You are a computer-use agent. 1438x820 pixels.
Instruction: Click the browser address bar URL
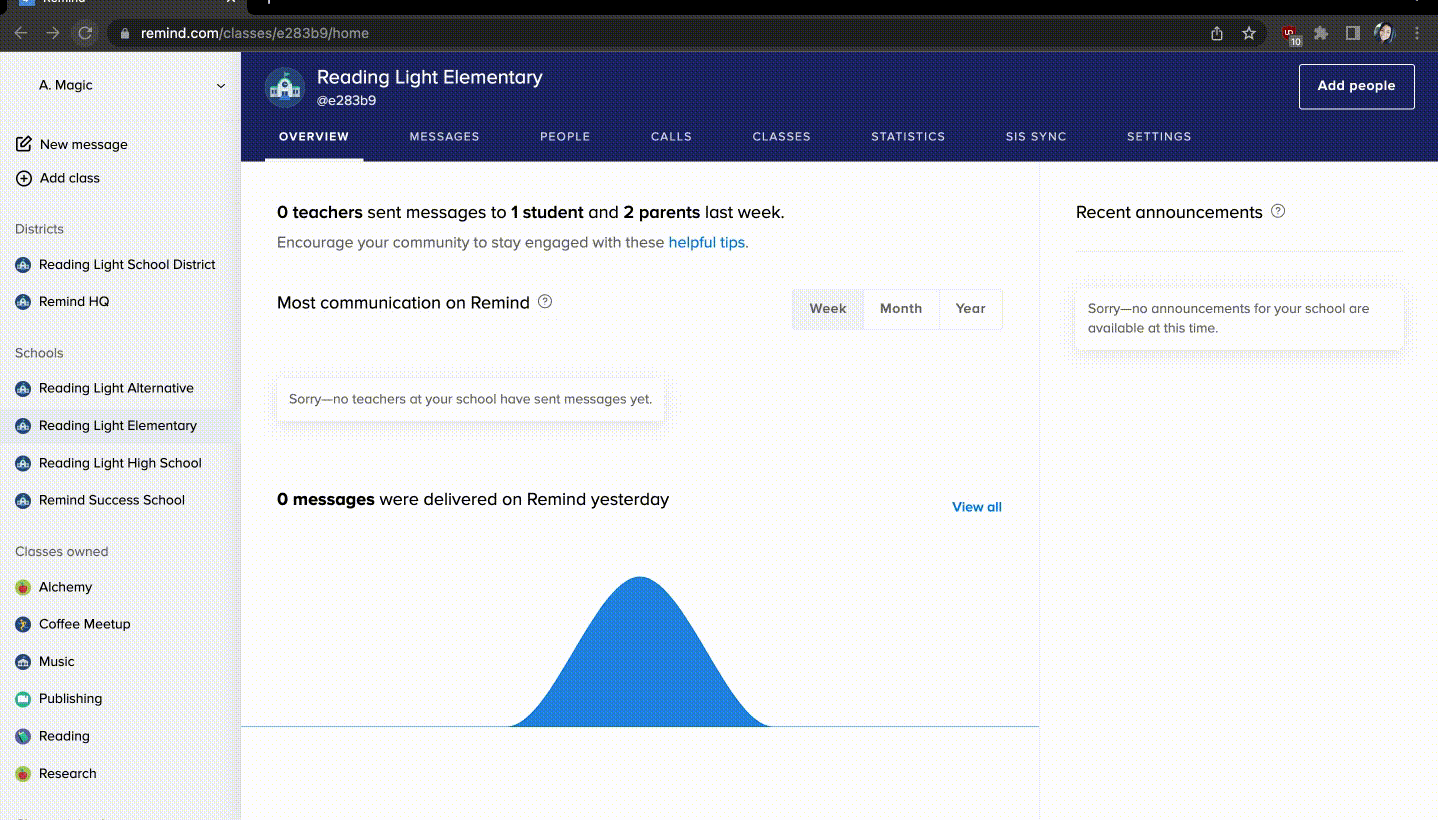tap(254, 33)
